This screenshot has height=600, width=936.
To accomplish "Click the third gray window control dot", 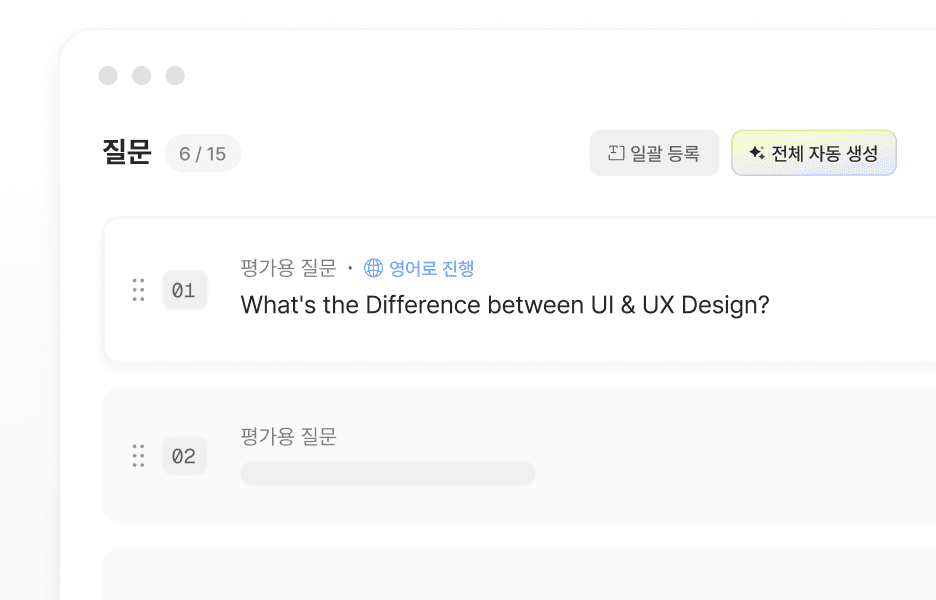I will 175,76.
